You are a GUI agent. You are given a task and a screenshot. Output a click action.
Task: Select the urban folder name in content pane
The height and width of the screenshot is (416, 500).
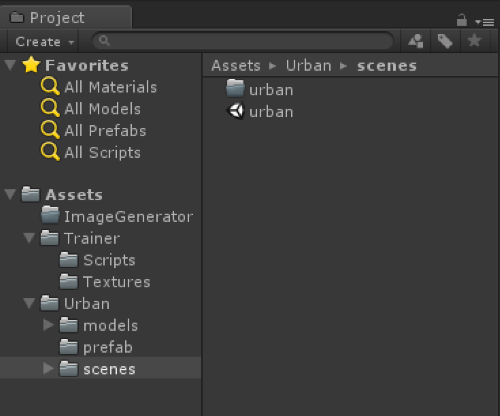271,90
